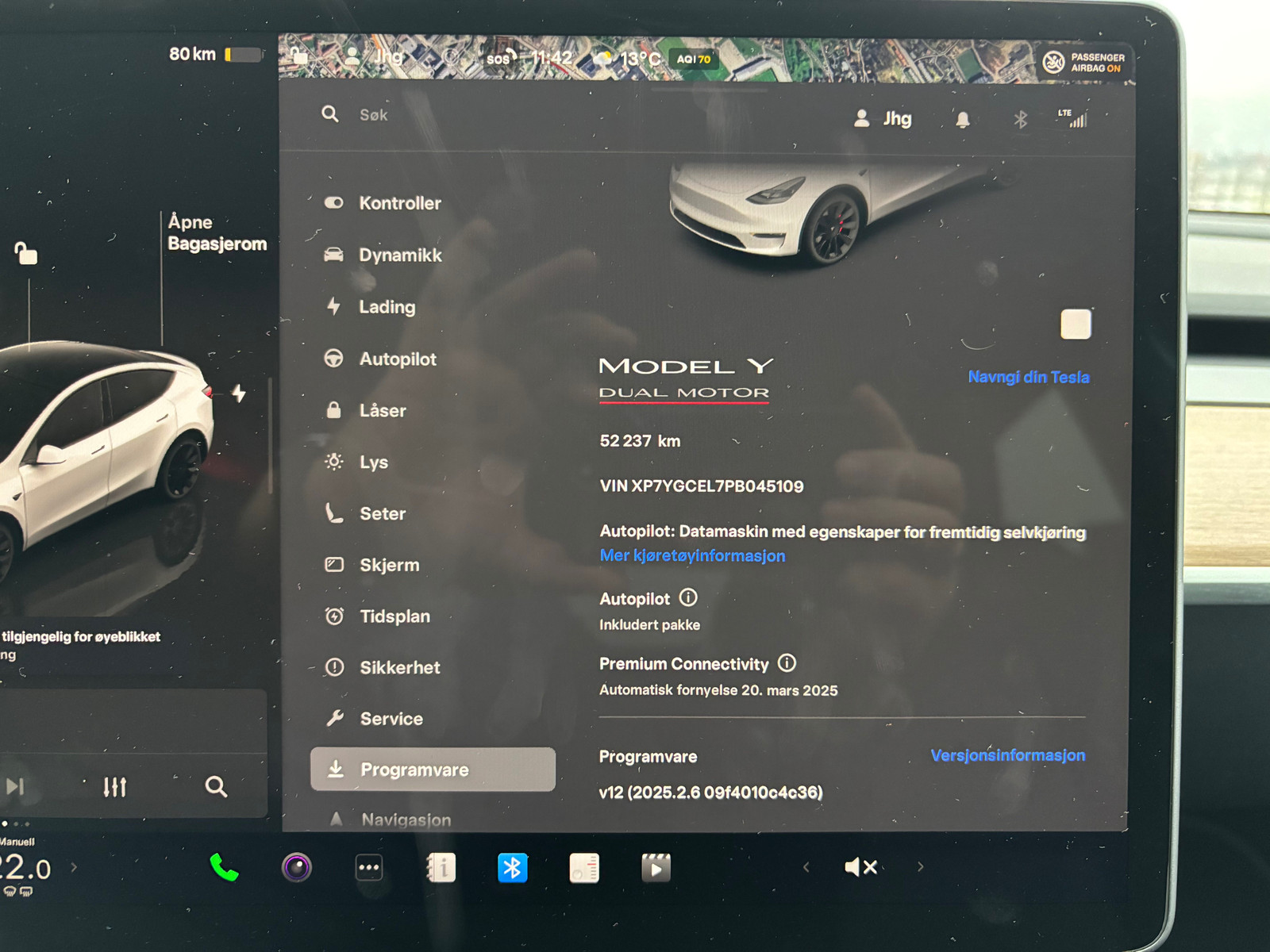Open Mer kjøretøyinformasjon link
This screenshot has height=952, width=1270.
point(692,556)
